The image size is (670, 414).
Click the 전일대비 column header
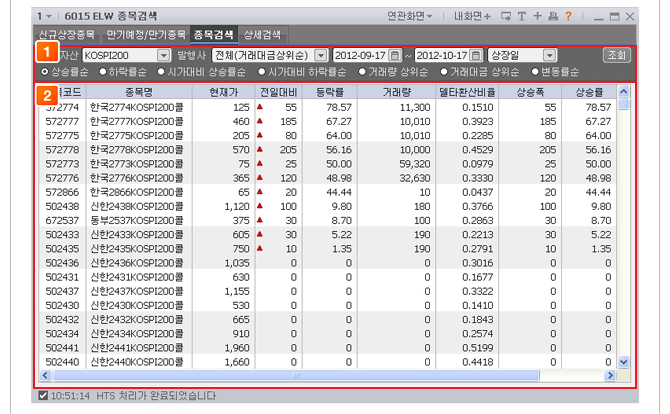coord(279,91)
